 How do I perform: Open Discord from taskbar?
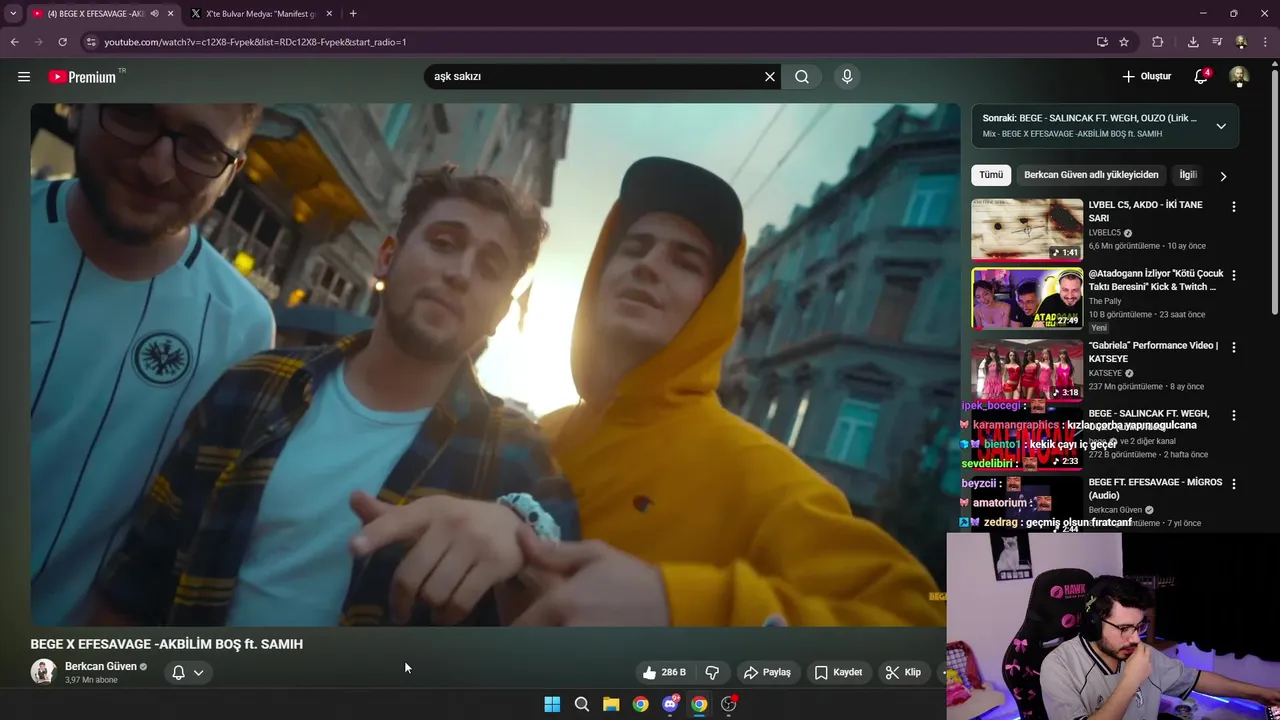coord(670,704)
